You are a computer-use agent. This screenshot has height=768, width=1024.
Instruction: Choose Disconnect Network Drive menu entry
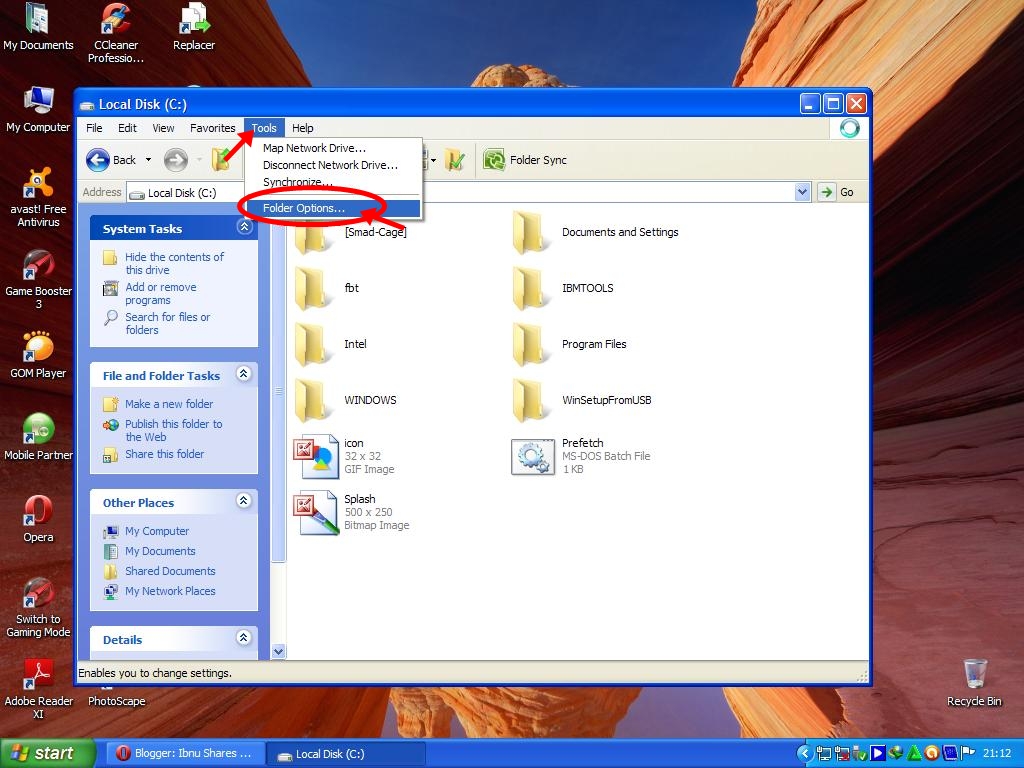tap(330, 165)
